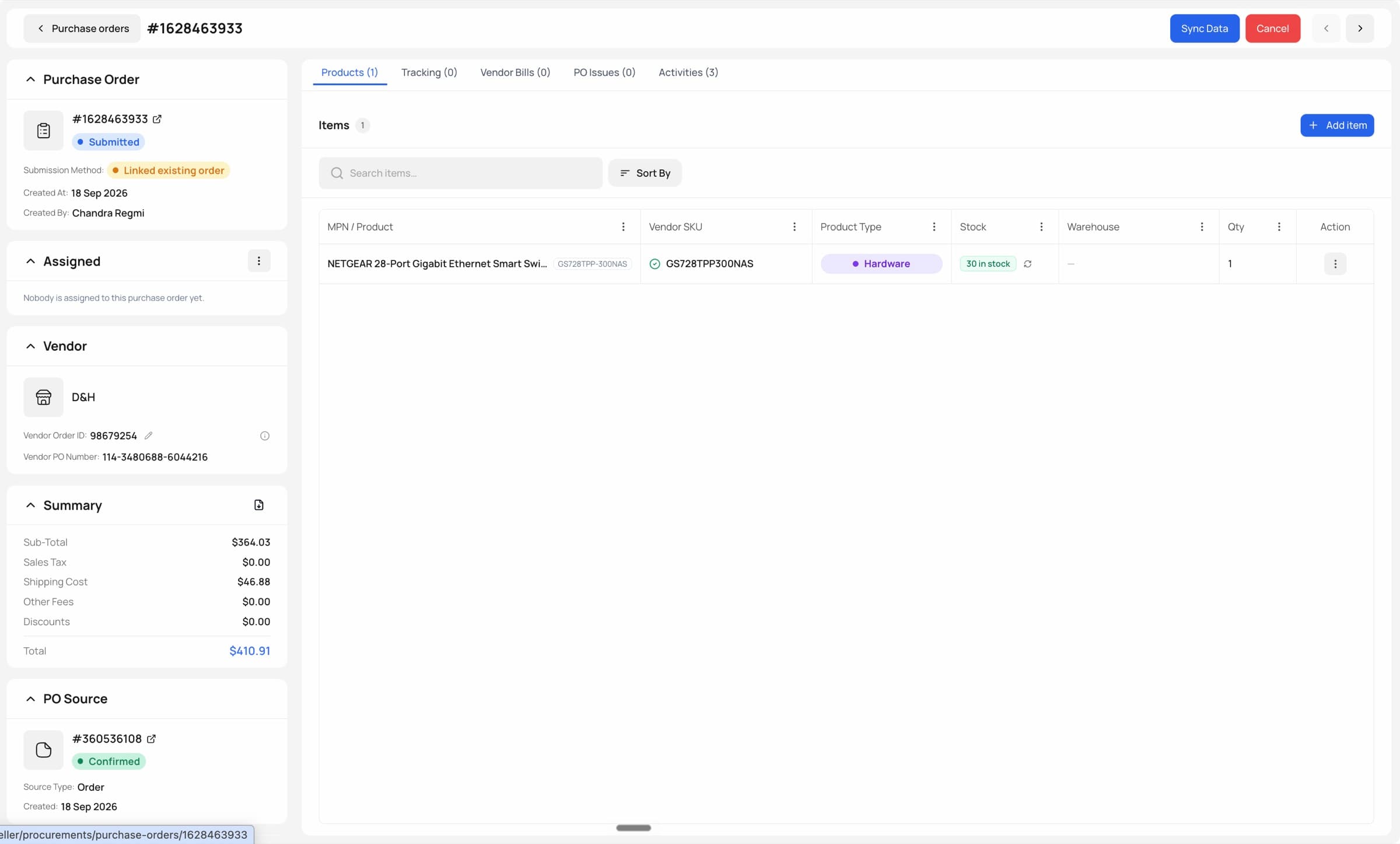Open external link icon beside #1628463933
1400x844 pixels.
[x=157, y=119]
